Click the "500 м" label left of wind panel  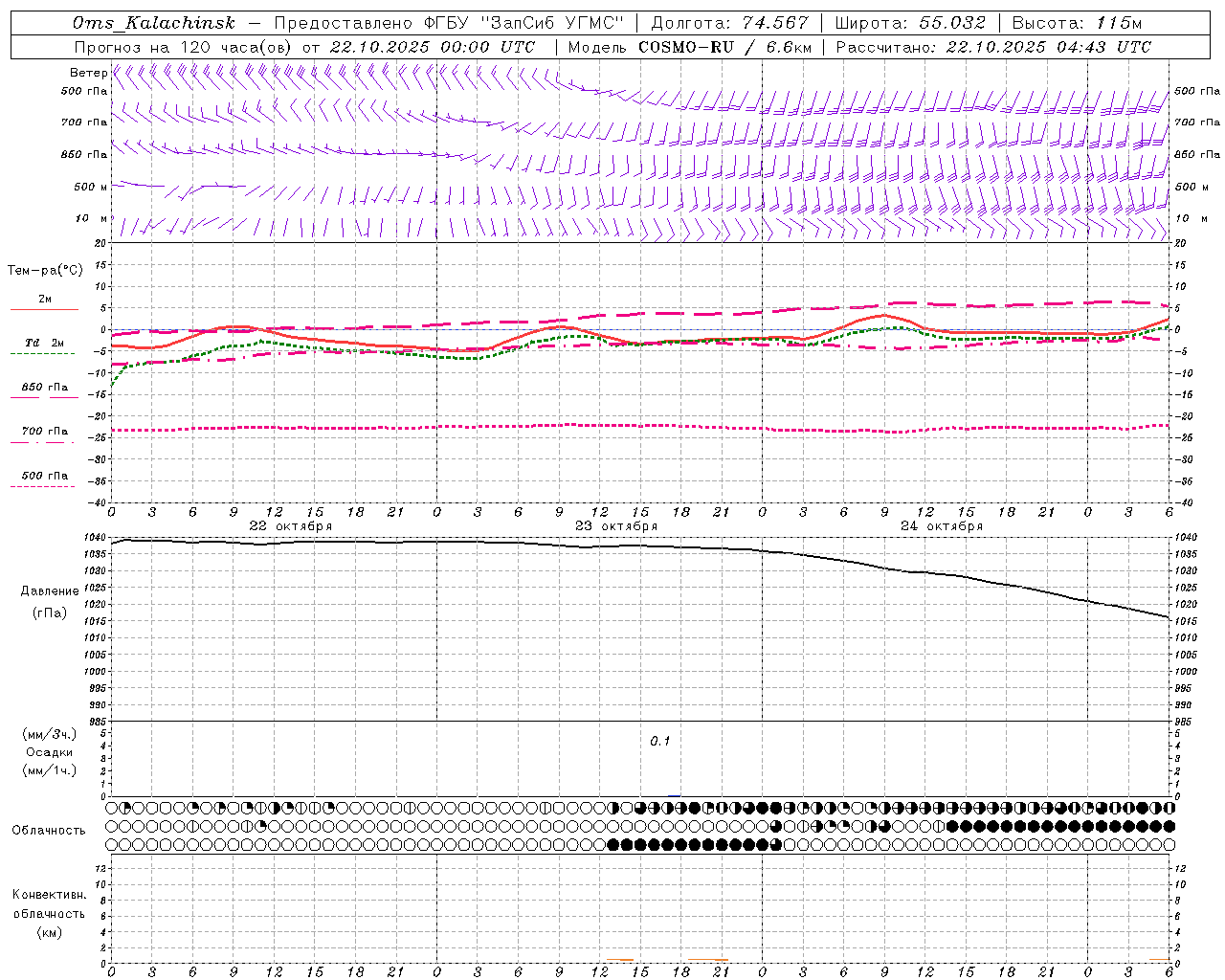pyautogui.click(x=91, y=187)
